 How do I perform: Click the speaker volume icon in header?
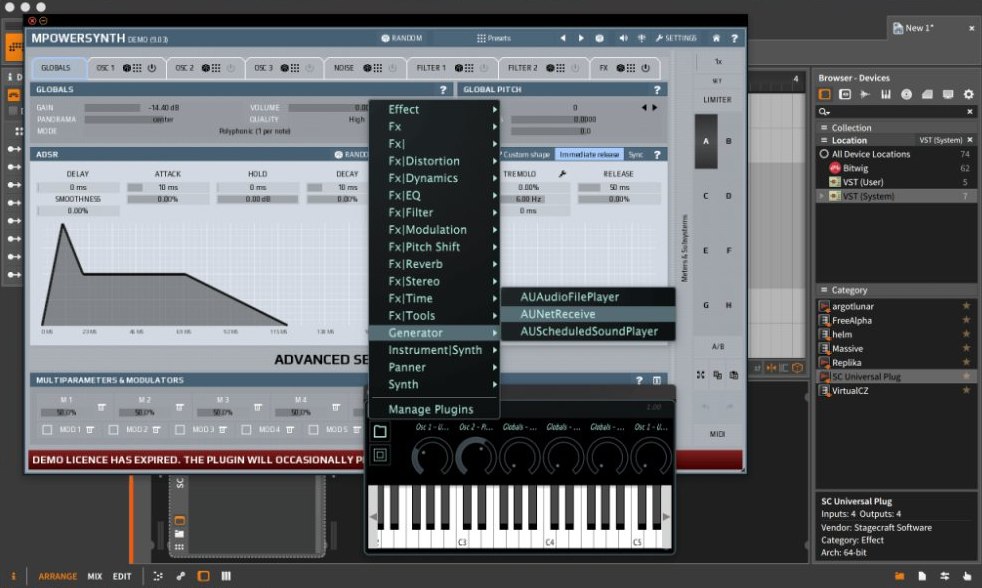(623, 38)
